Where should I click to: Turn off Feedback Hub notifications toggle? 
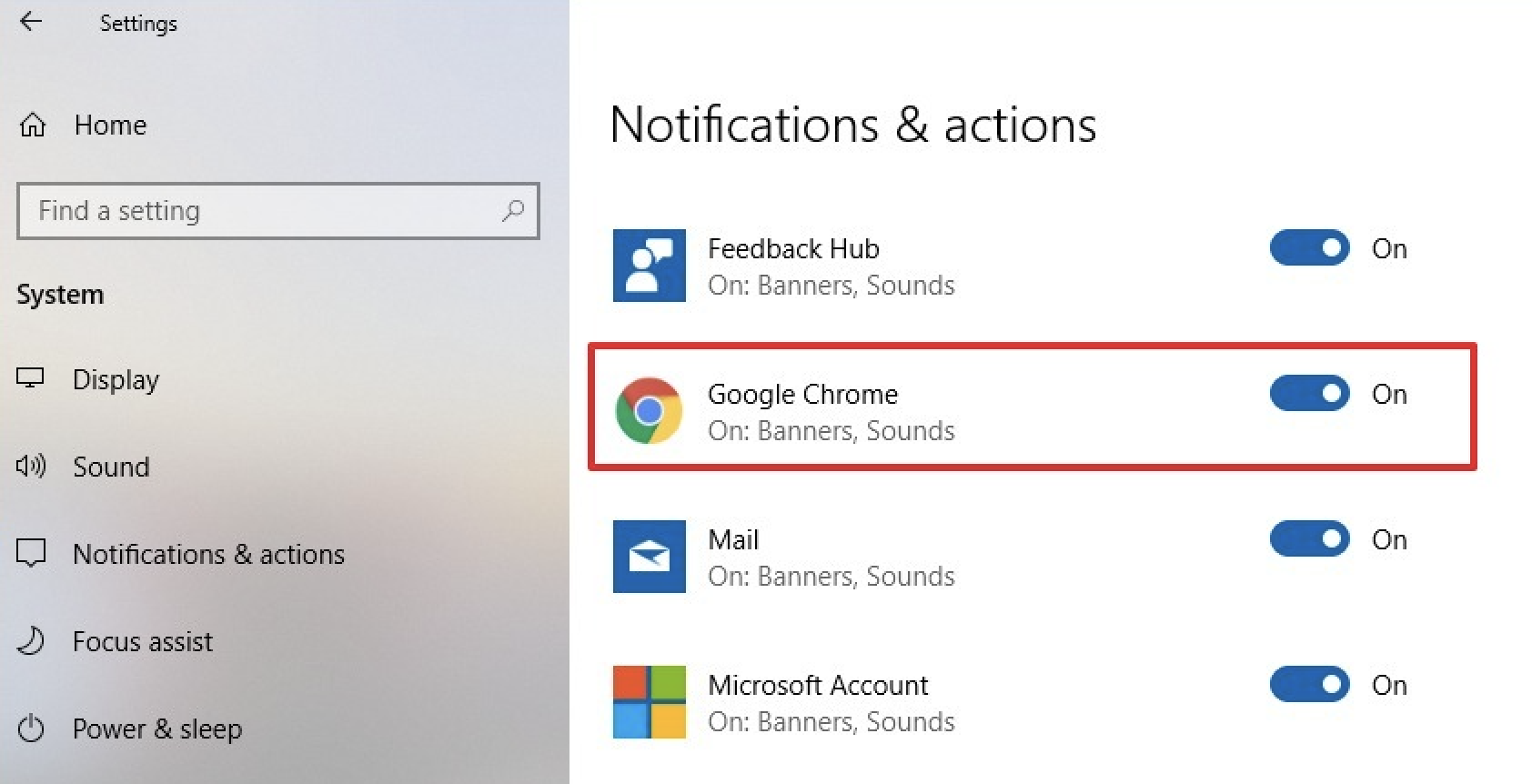click(1309, 247)
